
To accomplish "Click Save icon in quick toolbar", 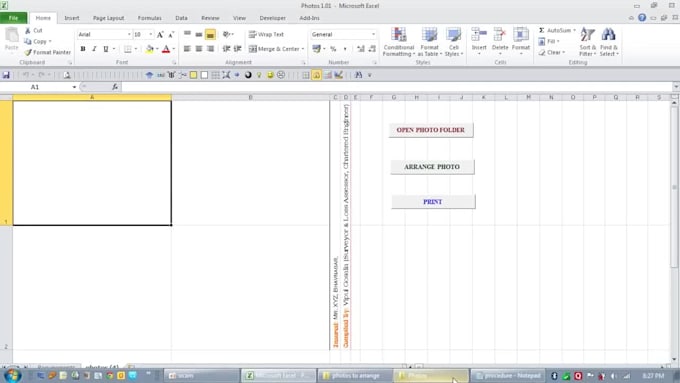I will point(6,75).
